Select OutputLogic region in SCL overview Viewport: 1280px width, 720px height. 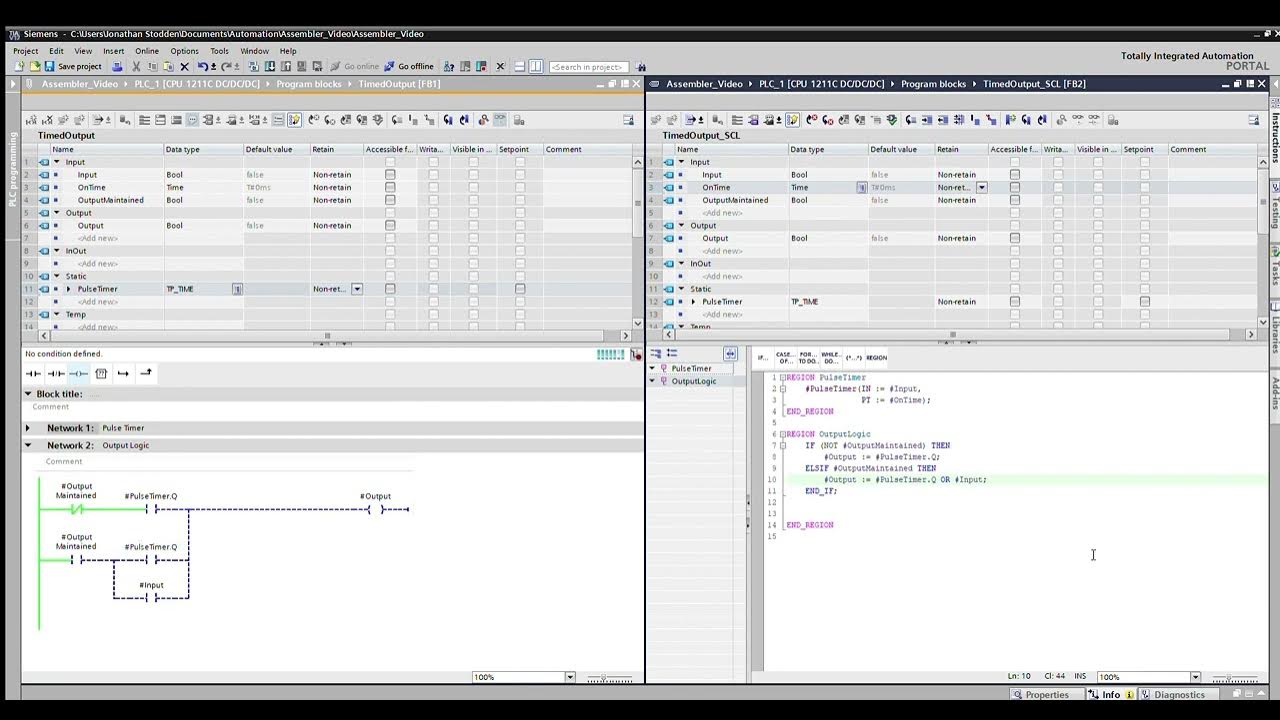(694, 381)
